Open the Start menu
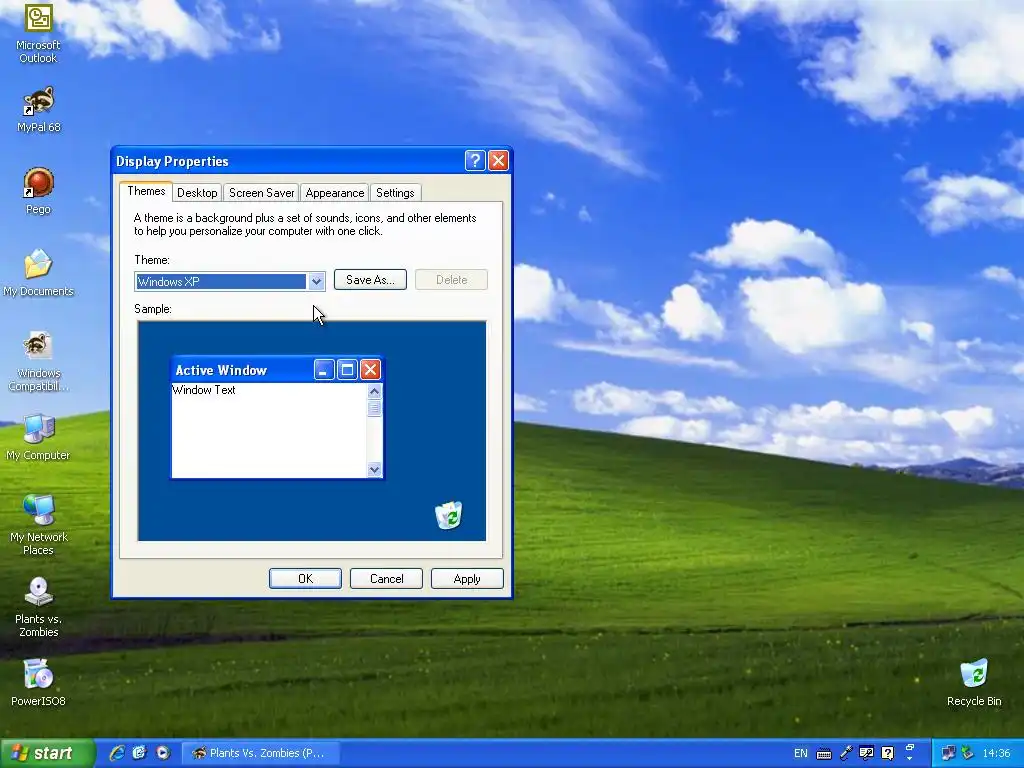The width and height of the screenshot is (1024, 768). (47, 754)
